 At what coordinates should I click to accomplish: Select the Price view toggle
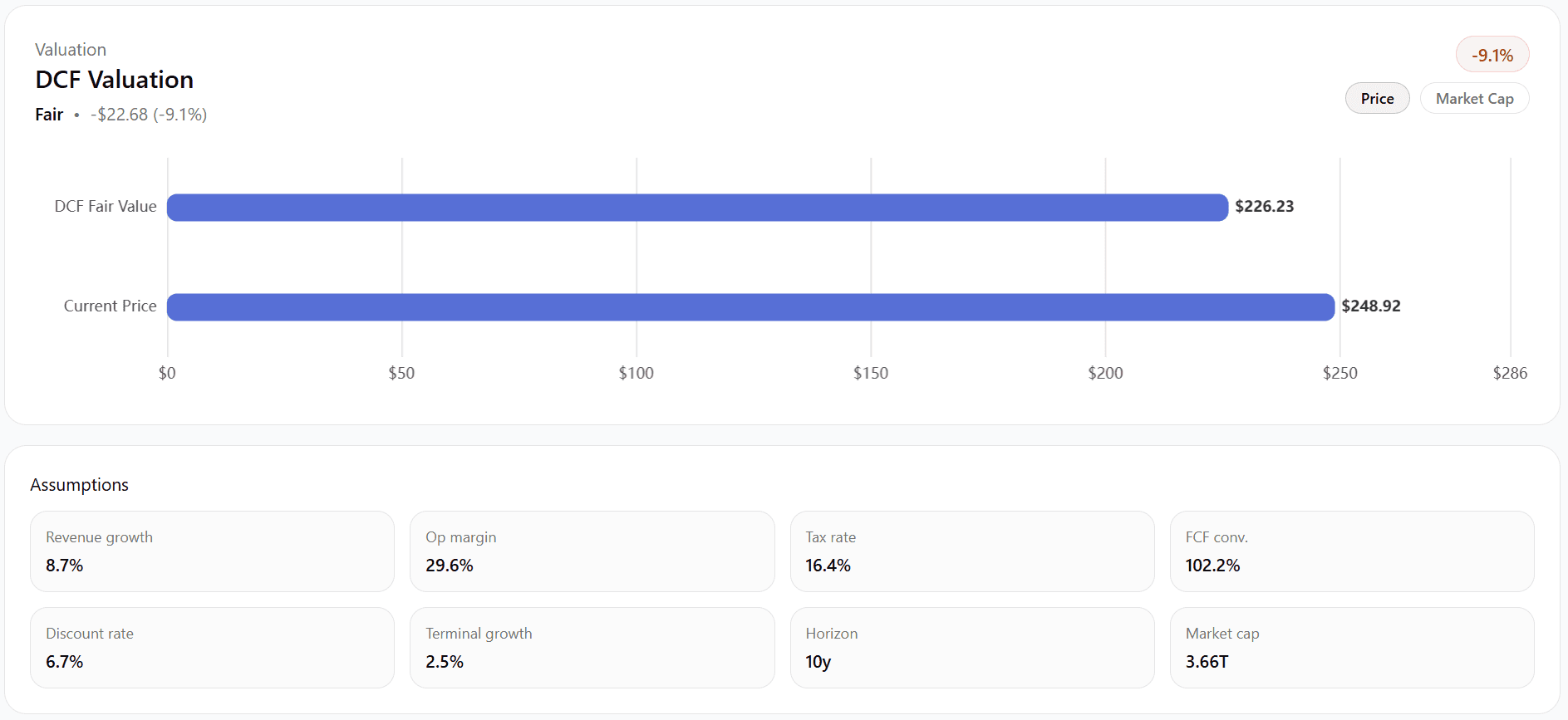[x=1377, y=99]
